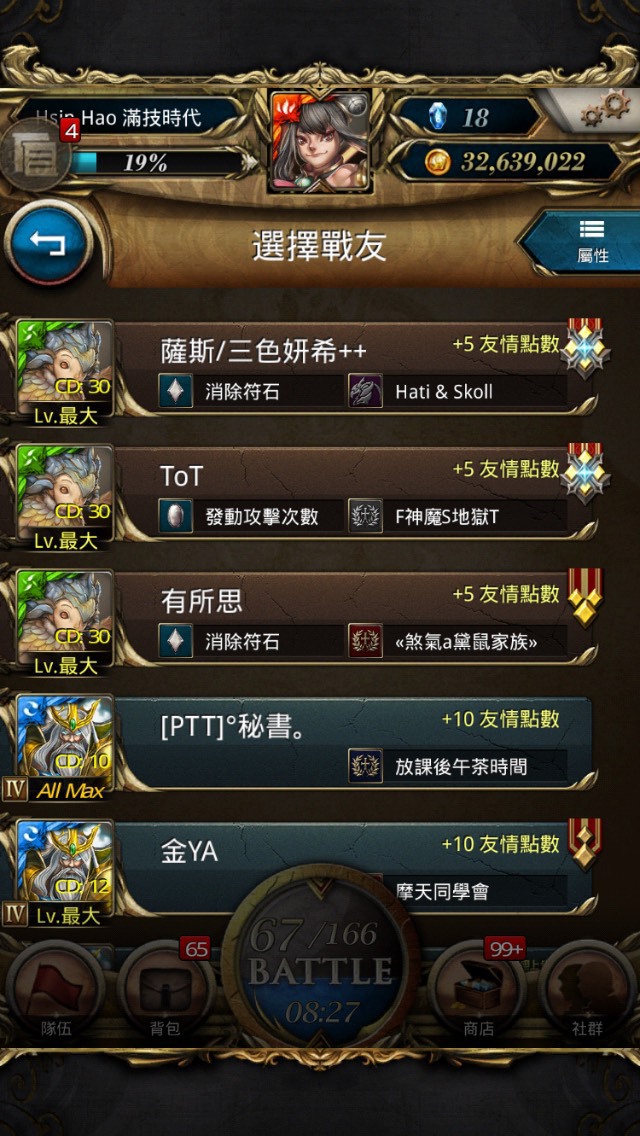Screen dimensions: 640x1136
Task: Open the player avatar portrait
Action: click(320, 141)
